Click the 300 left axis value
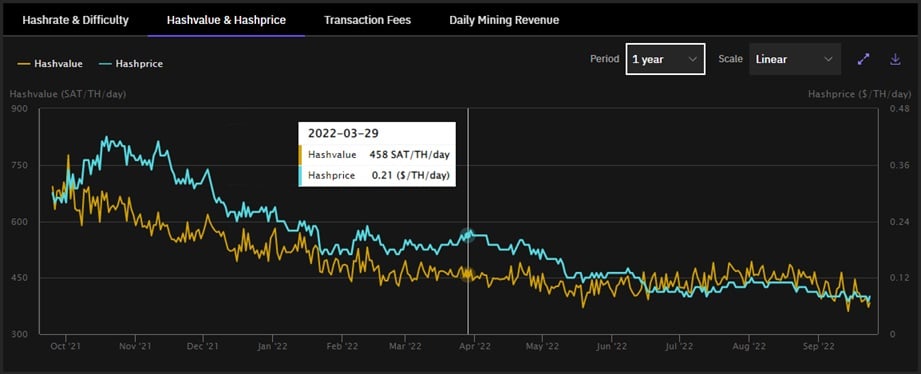Image resolution: width=921 pixels, height=374 pixels. click(18, 334)
